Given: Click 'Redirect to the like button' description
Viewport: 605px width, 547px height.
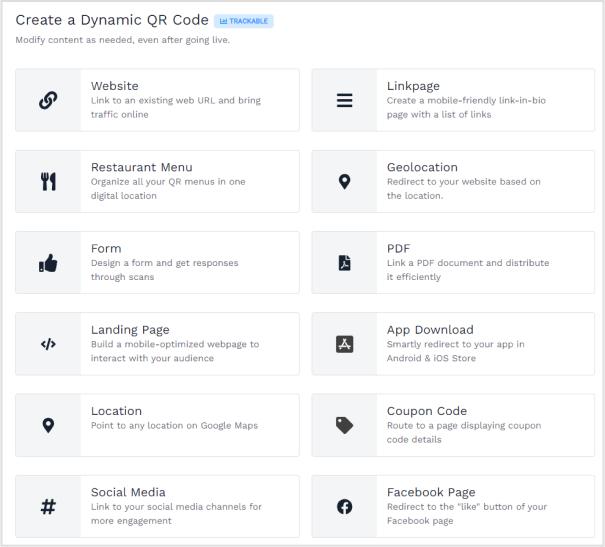Looking at the screenshot, I should coord(467,514).
